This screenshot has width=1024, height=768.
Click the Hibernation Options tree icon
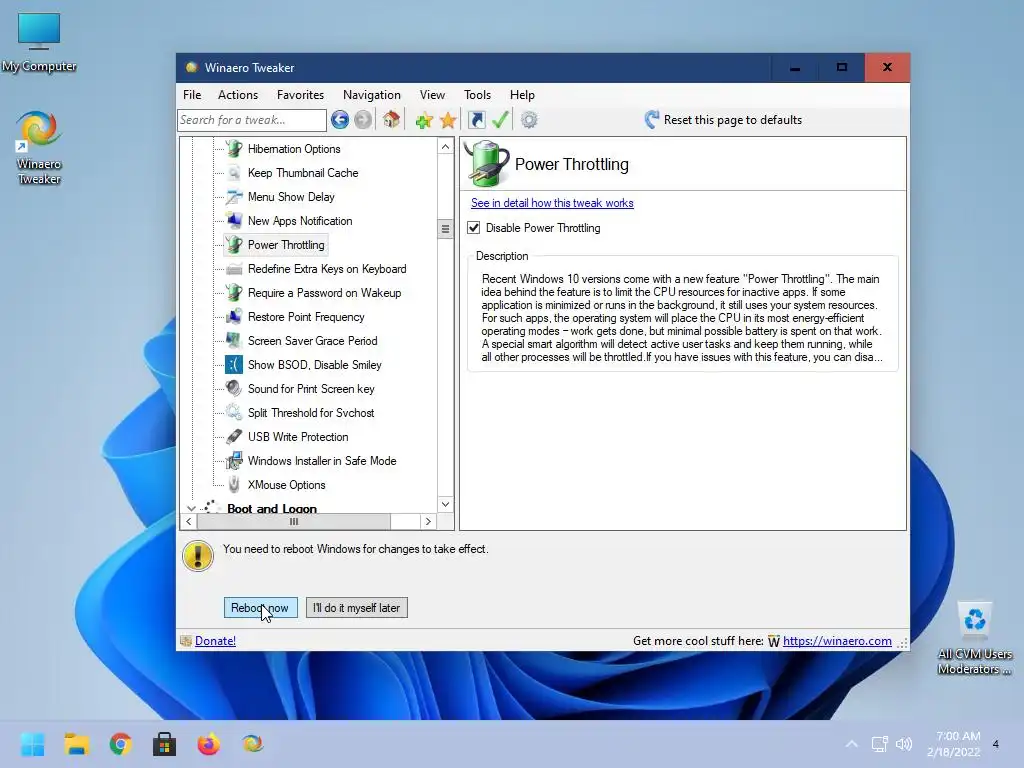tap(234, 149)
